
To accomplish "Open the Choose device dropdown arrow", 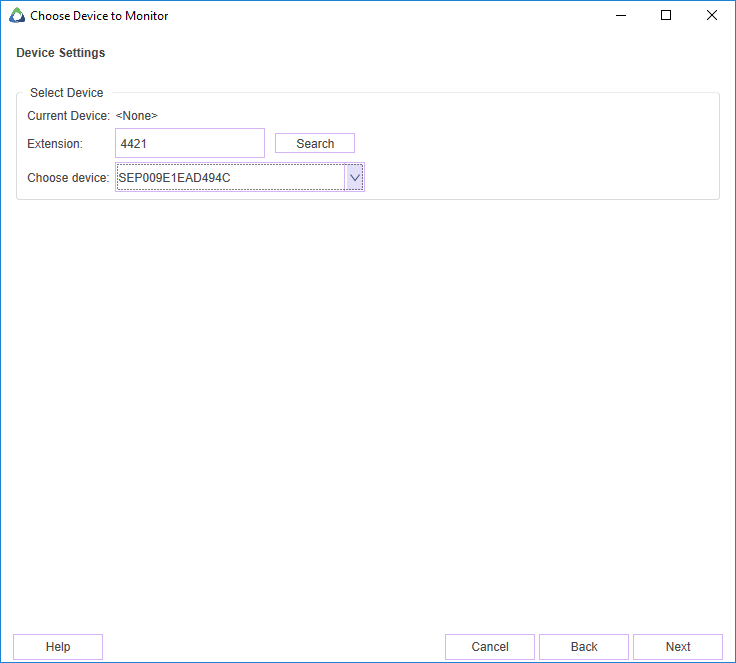I will pos(355,177).
